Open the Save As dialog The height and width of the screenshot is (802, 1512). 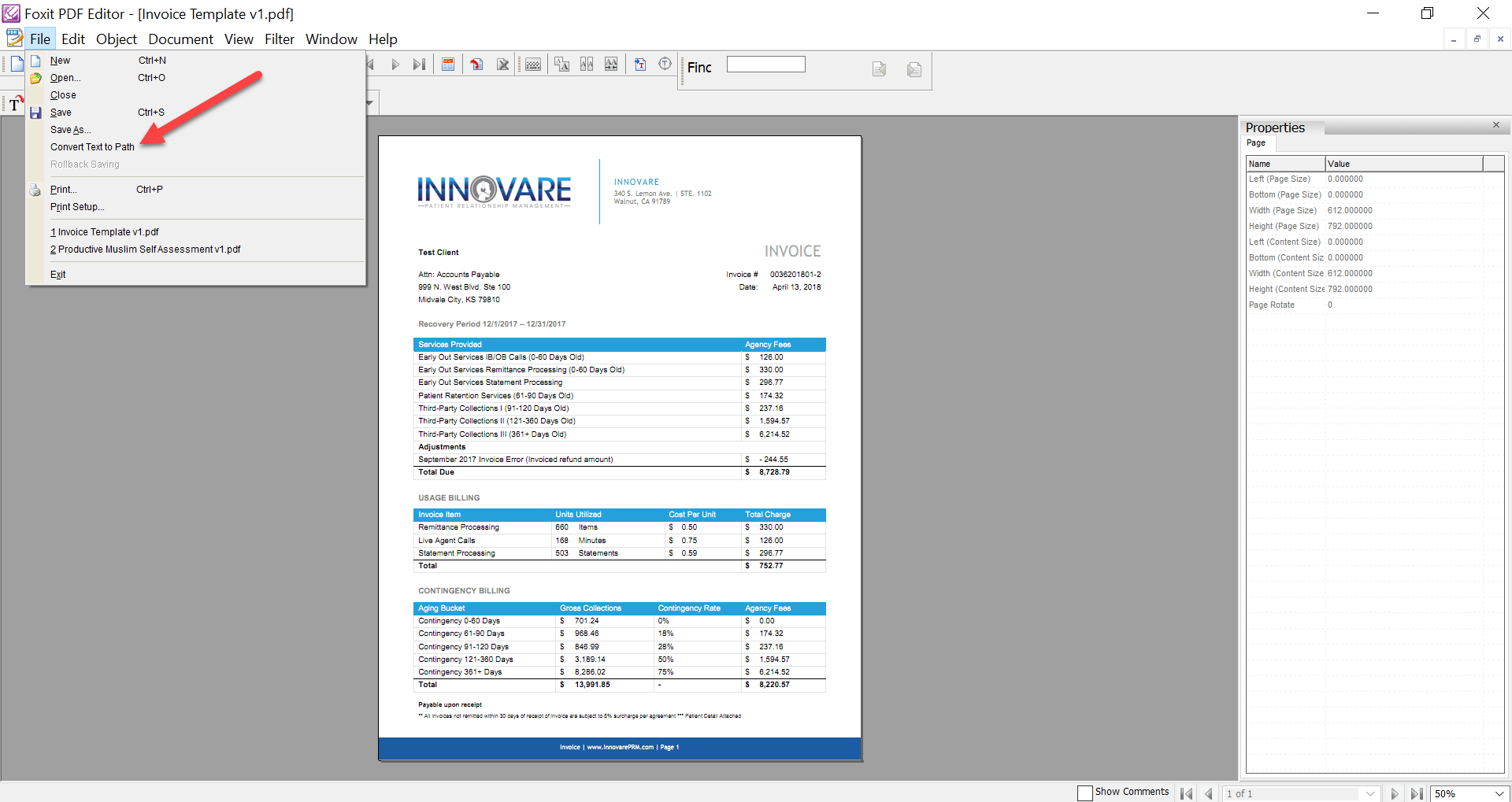(70, 129)
